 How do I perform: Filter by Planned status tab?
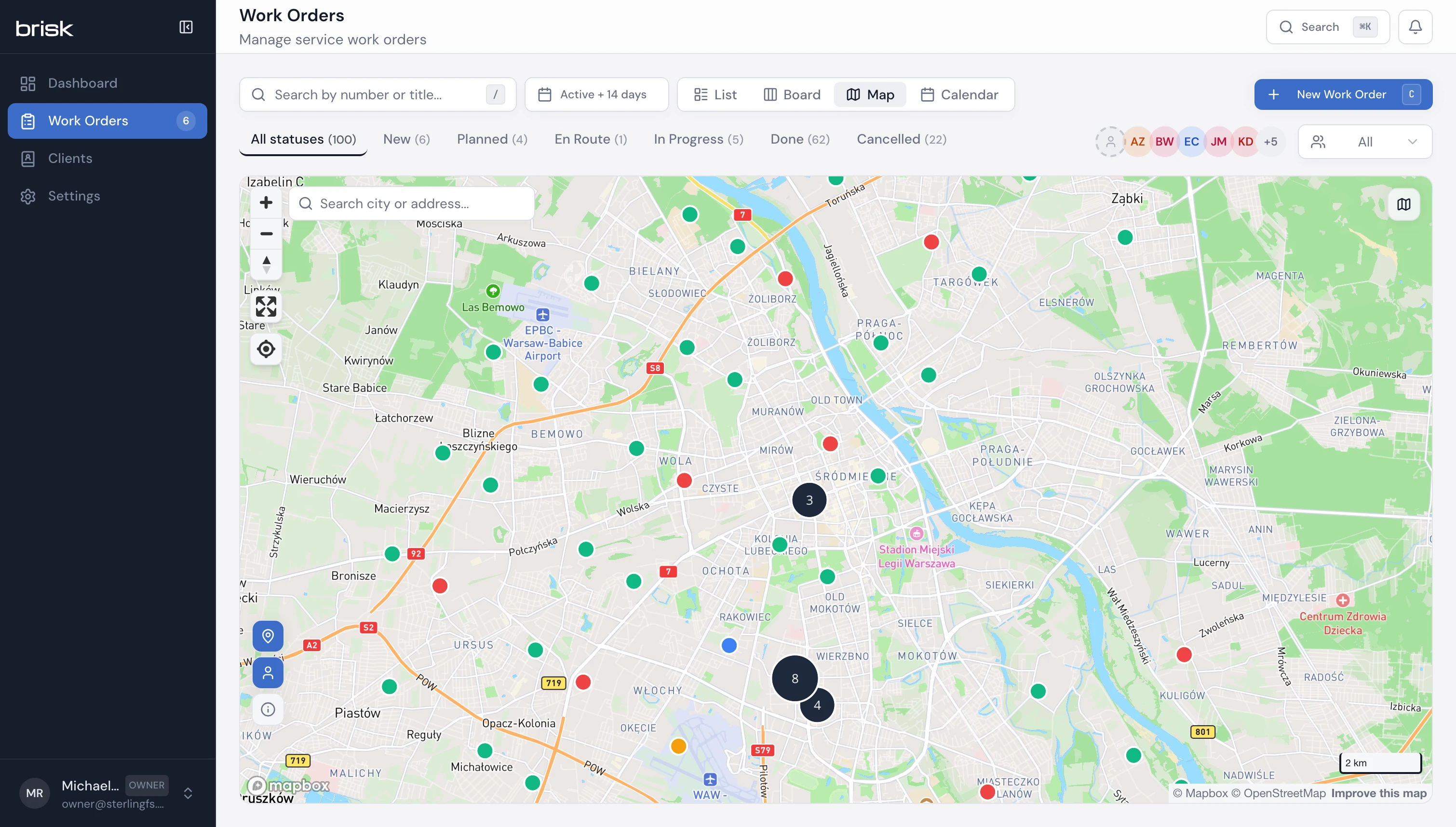coord(492,140)
